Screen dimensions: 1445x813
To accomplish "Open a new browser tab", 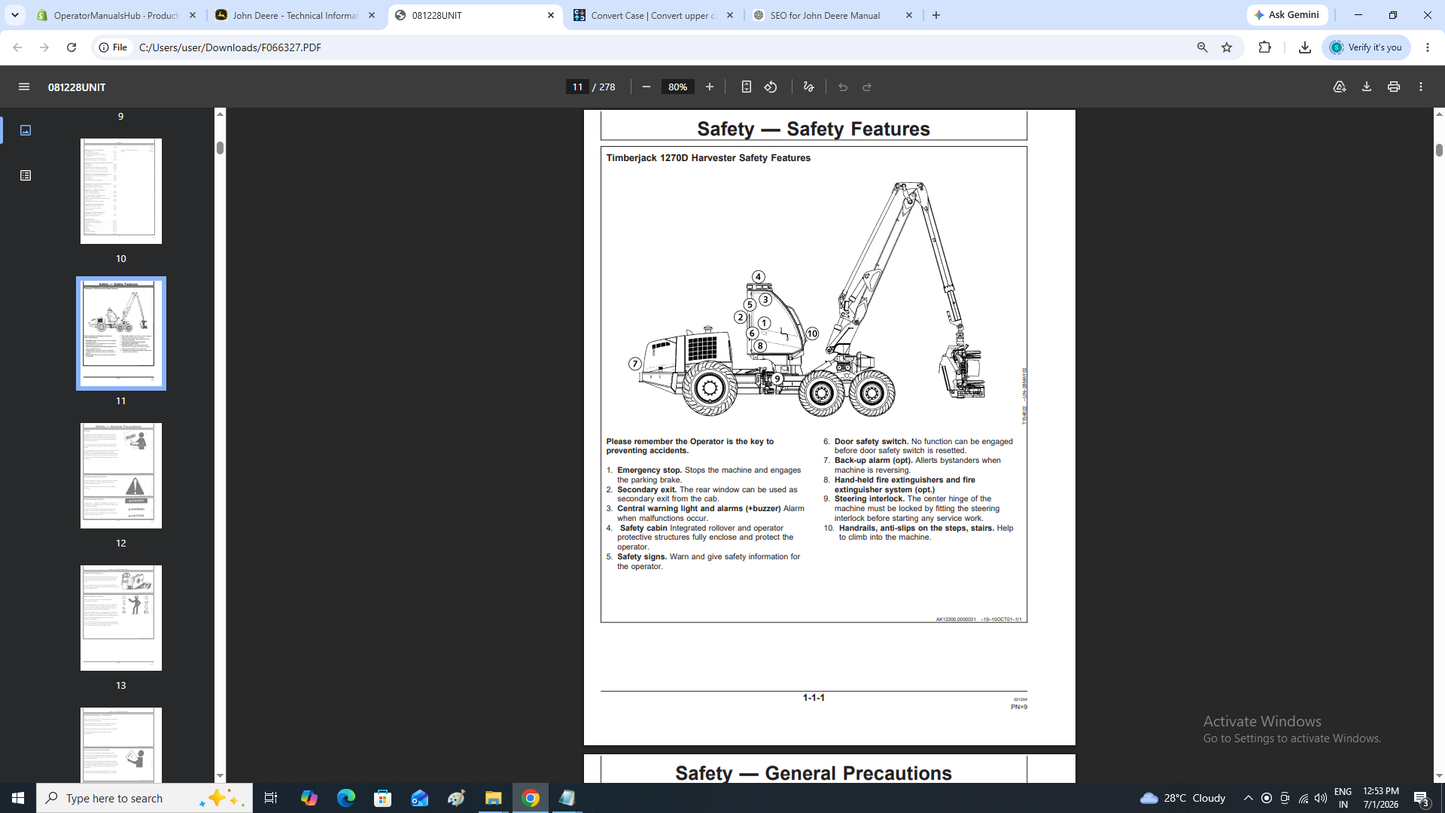I will [x=936, y=15].
